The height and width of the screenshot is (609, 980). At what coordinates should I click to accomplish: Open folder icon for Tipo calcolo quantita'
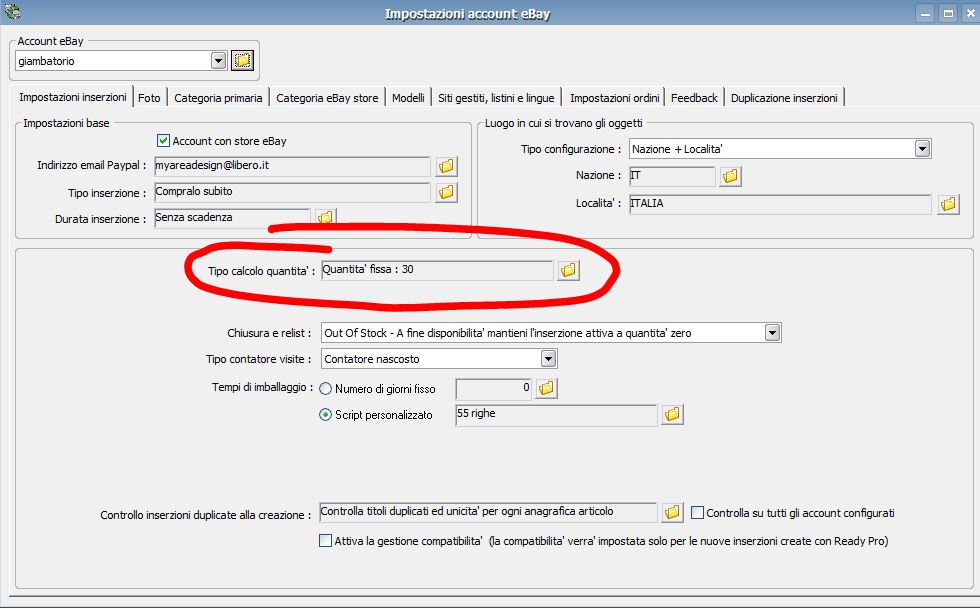(568, 270)
